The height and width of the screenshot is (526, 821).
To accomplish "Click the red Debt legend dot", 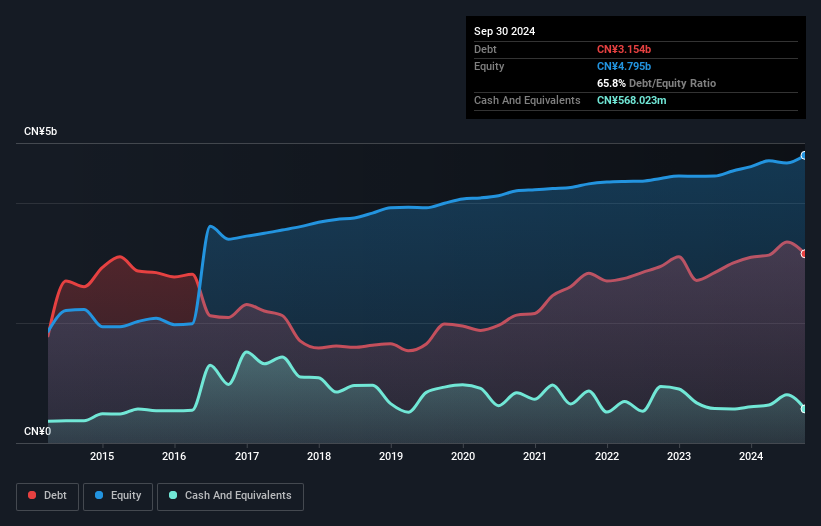I will 32,495.
